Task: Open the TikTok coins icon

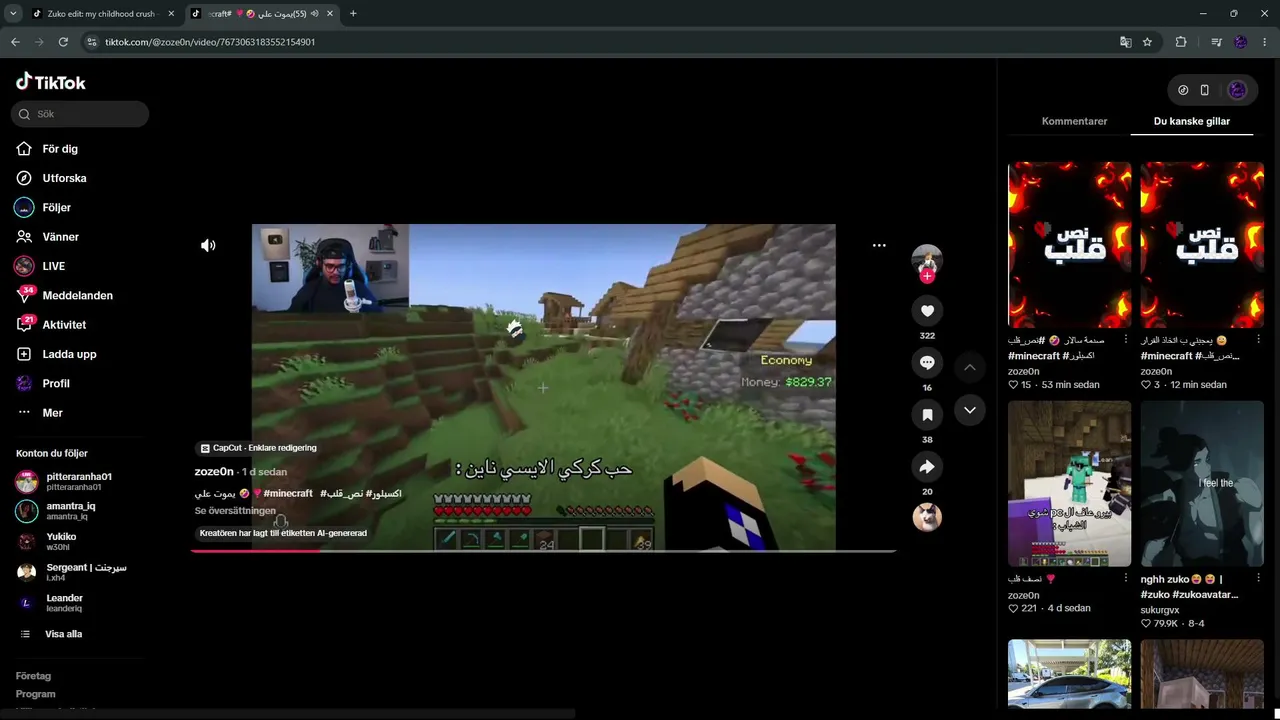Action: [x=1183, y=90]
